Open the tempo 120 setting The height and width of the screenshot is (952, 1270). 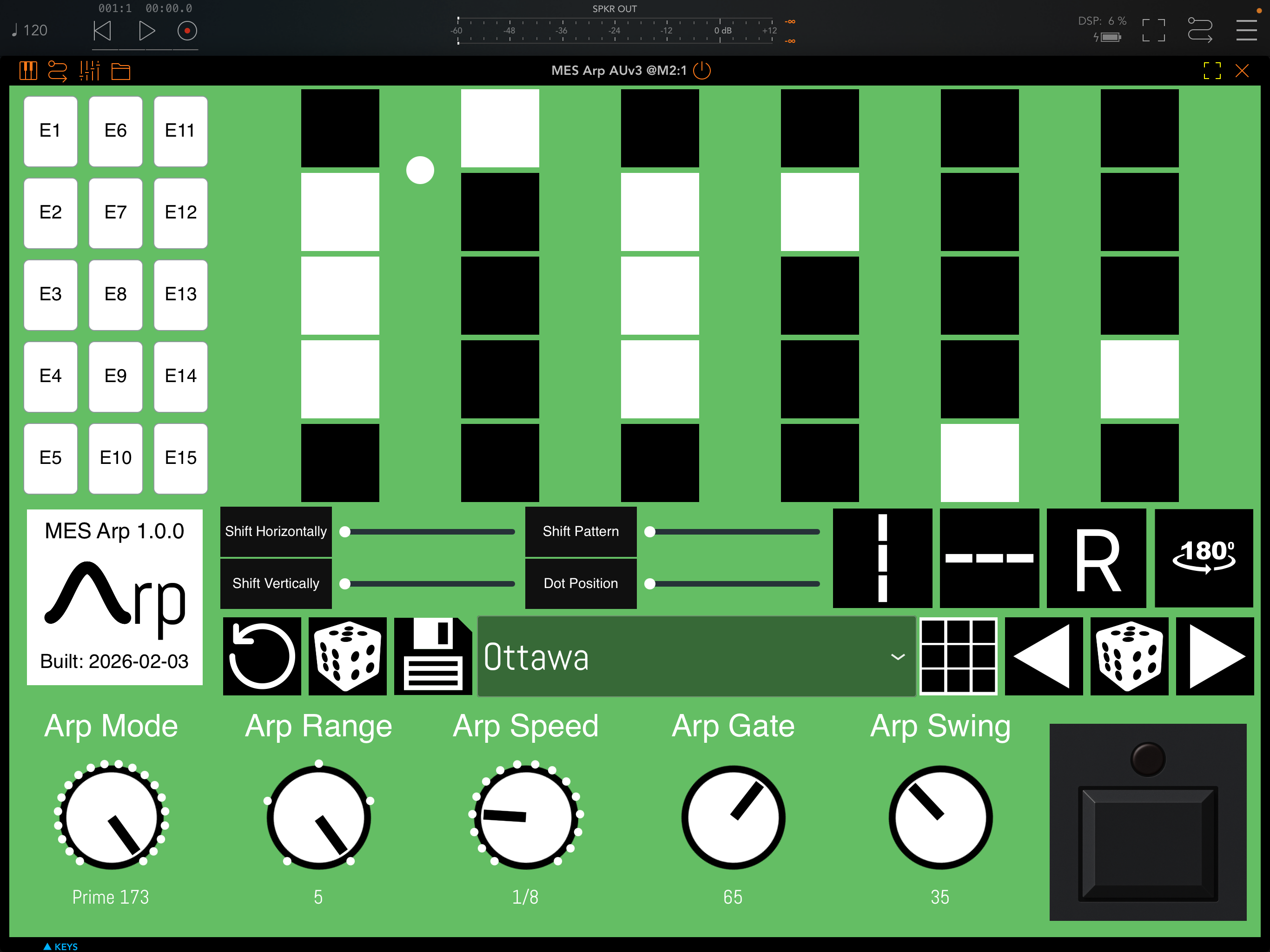click(x=30, y=30)
